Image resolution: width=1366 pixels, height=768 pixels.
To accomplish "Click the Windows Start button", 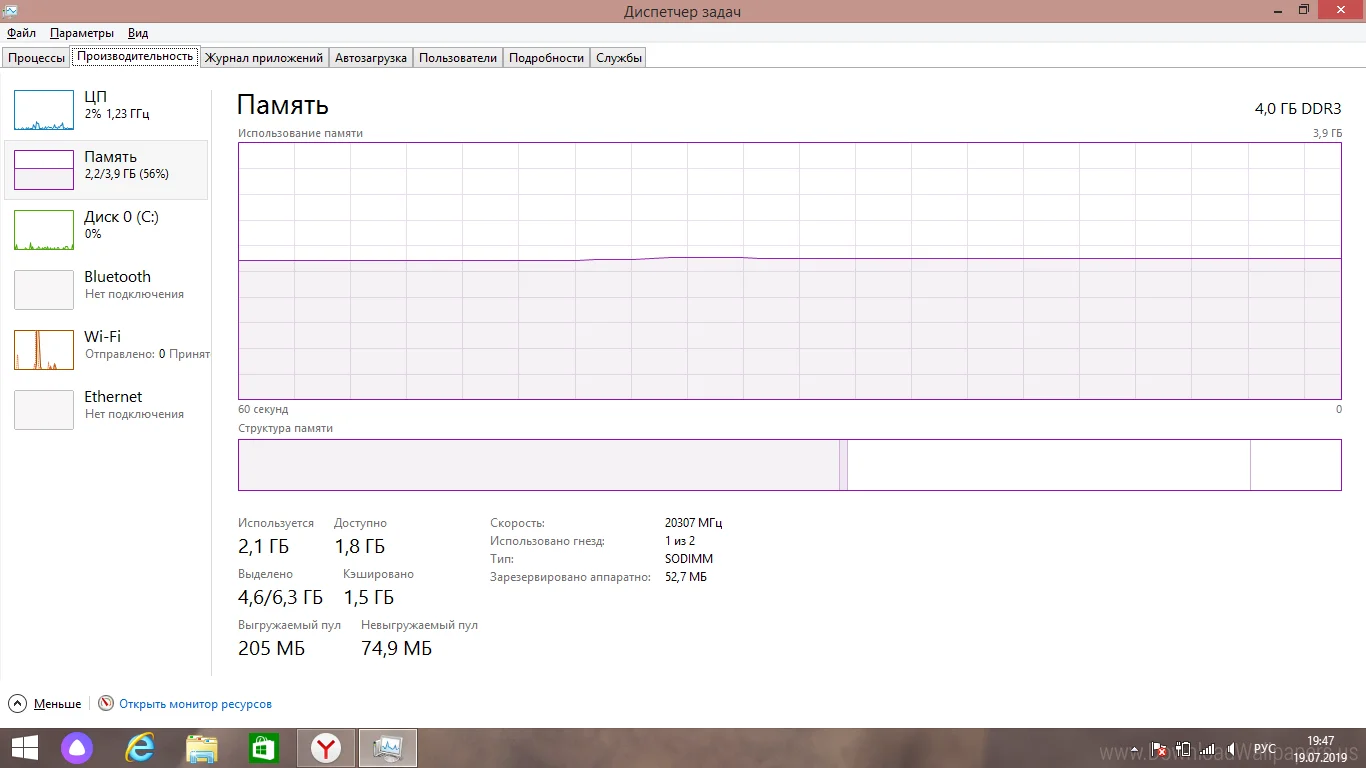I will point(24,748).
